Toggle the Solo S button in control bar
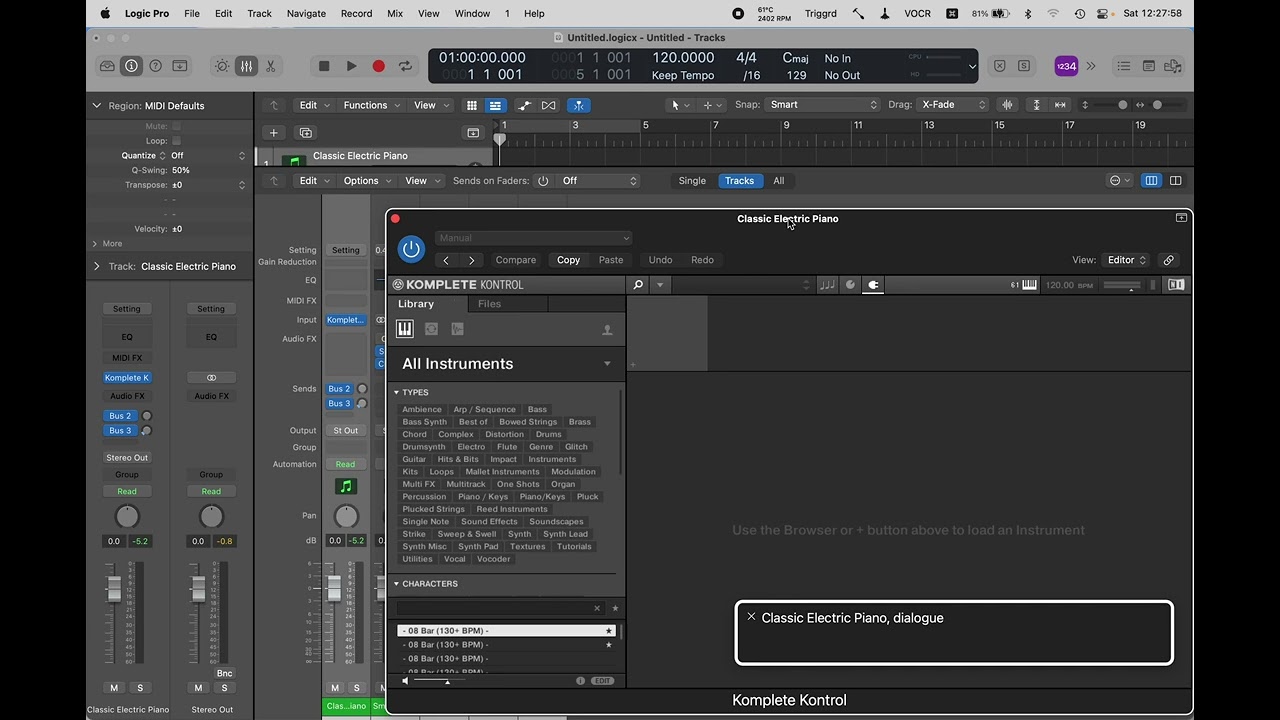This screenshot has width=1280, height=720. (1024, 66)
